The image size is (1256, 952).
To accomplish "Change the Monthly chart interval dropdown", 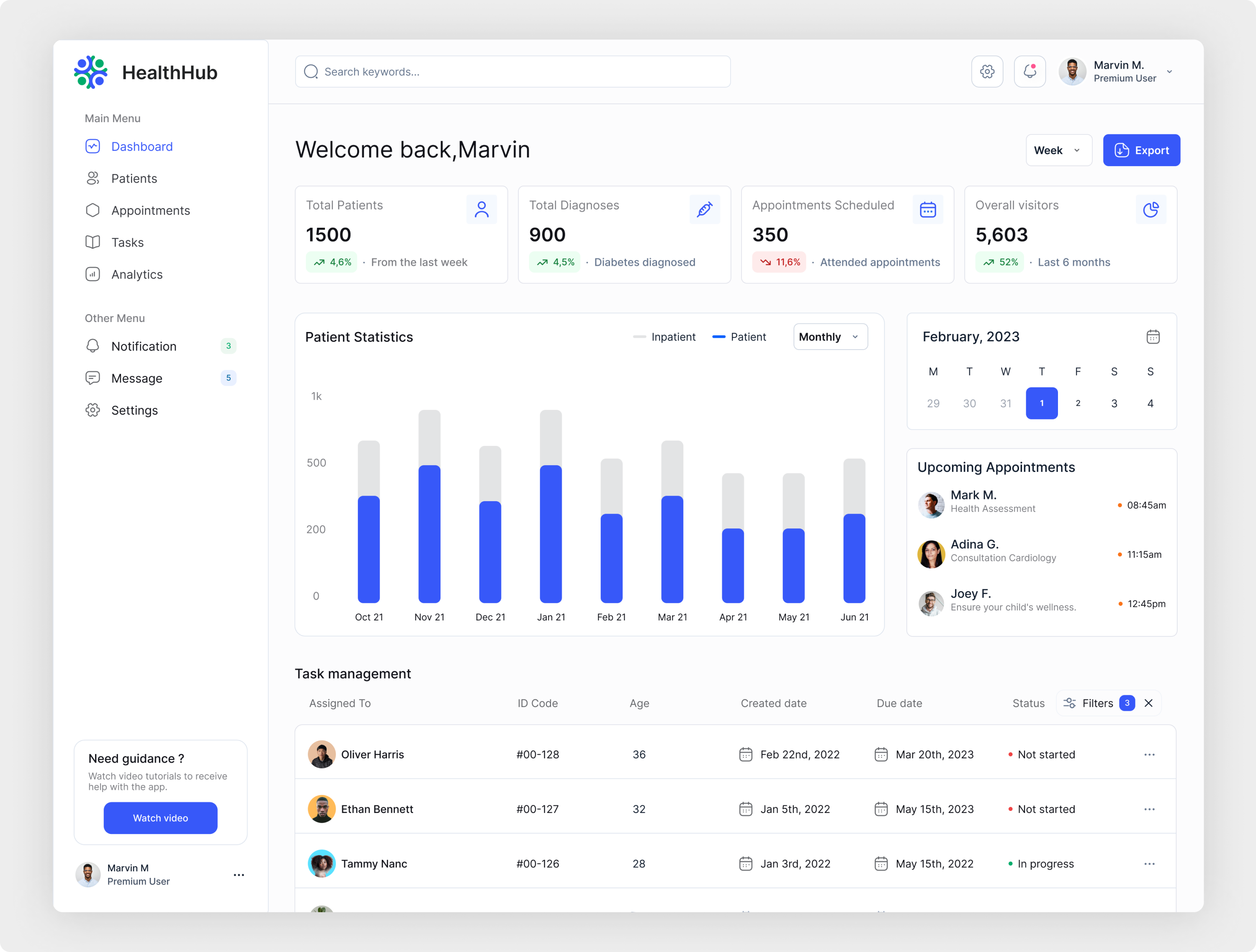I will [x=829, y=337].
